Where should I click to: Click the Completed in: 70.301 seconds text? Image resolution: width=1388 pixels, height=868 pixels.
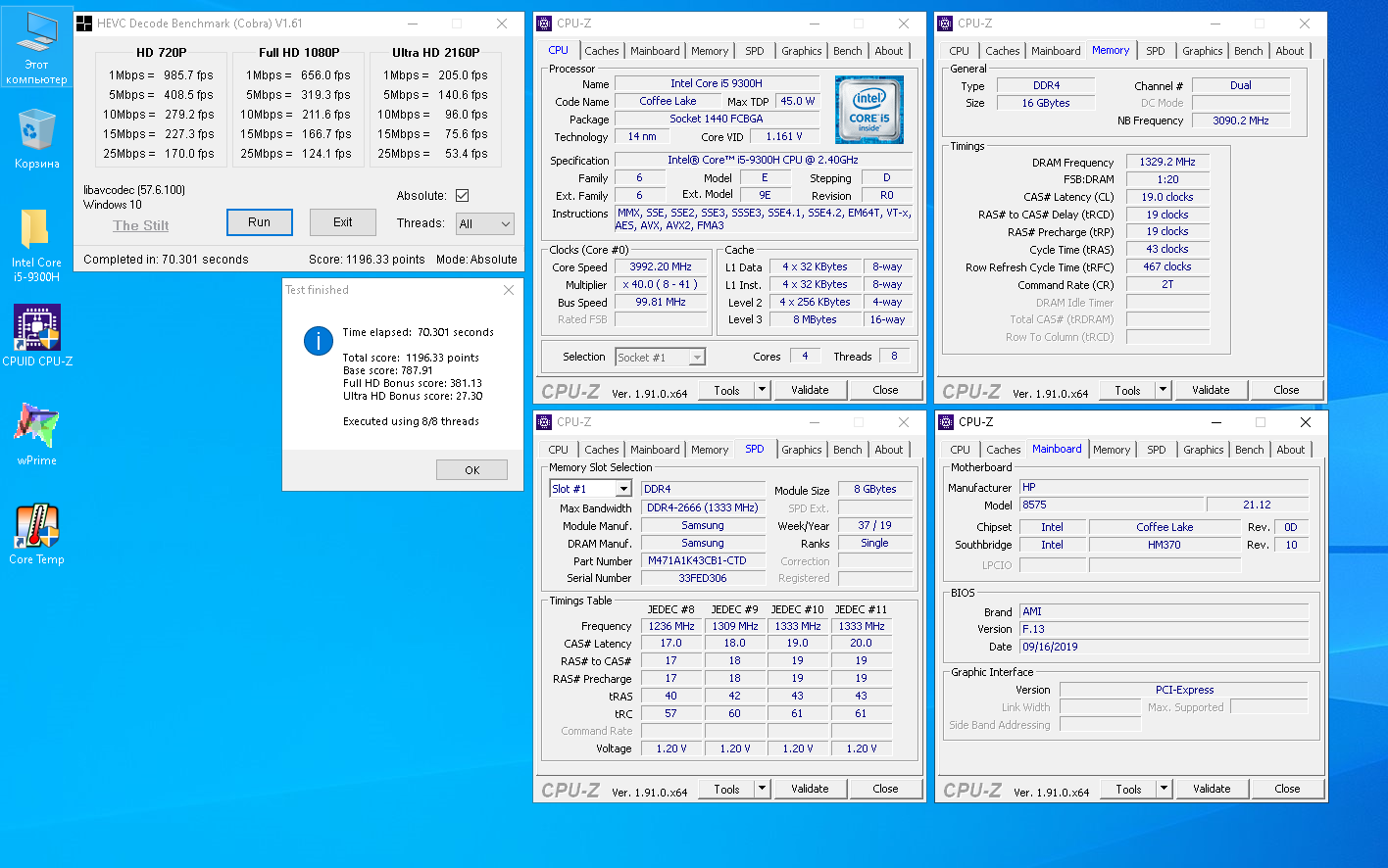[x=166, y=260]
